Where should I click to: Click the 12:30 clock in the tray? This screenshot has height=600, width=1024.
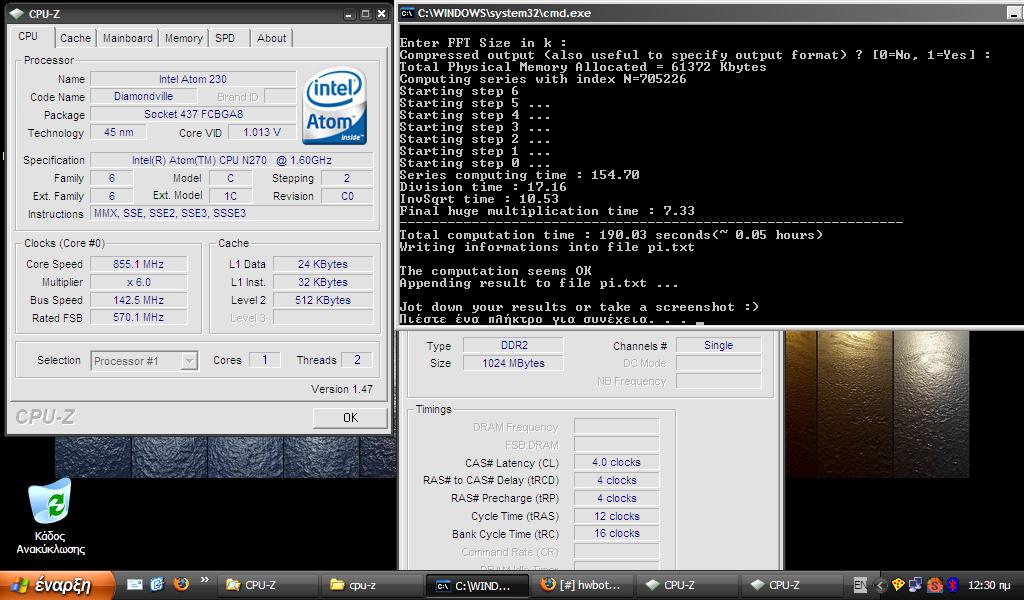pos(988,585)
